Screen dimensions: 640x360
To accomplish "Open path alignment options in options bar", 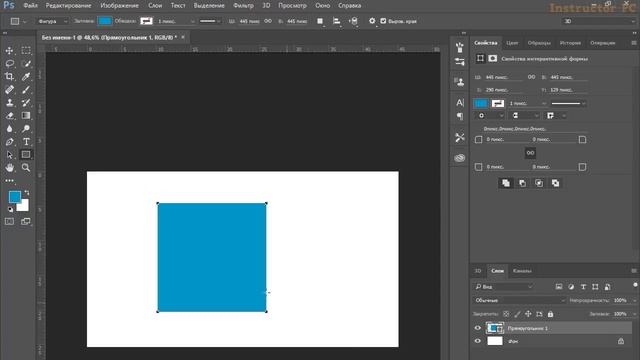I will pyautogui.click(x=336, y=21).
